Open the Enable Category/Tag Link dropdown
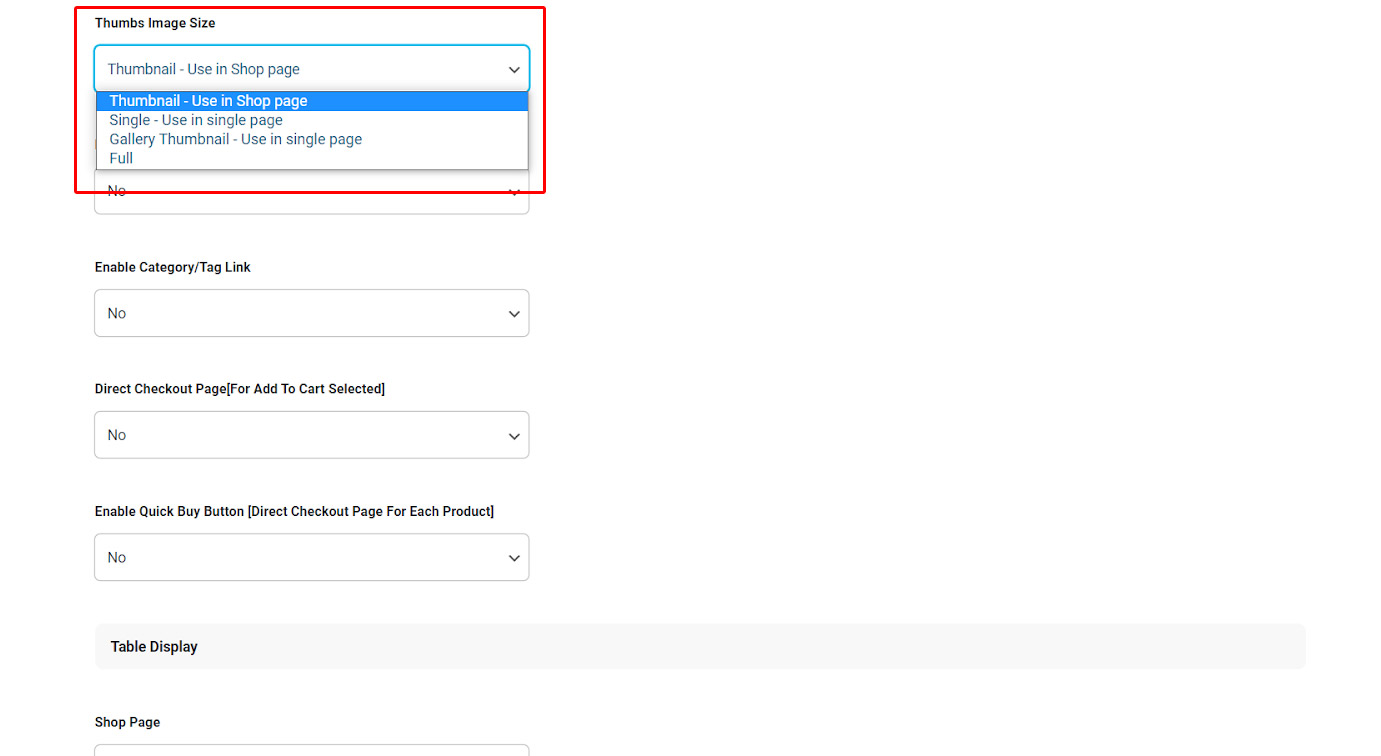The width and height of the screenshot is (1381, 756). pos(300,313)
